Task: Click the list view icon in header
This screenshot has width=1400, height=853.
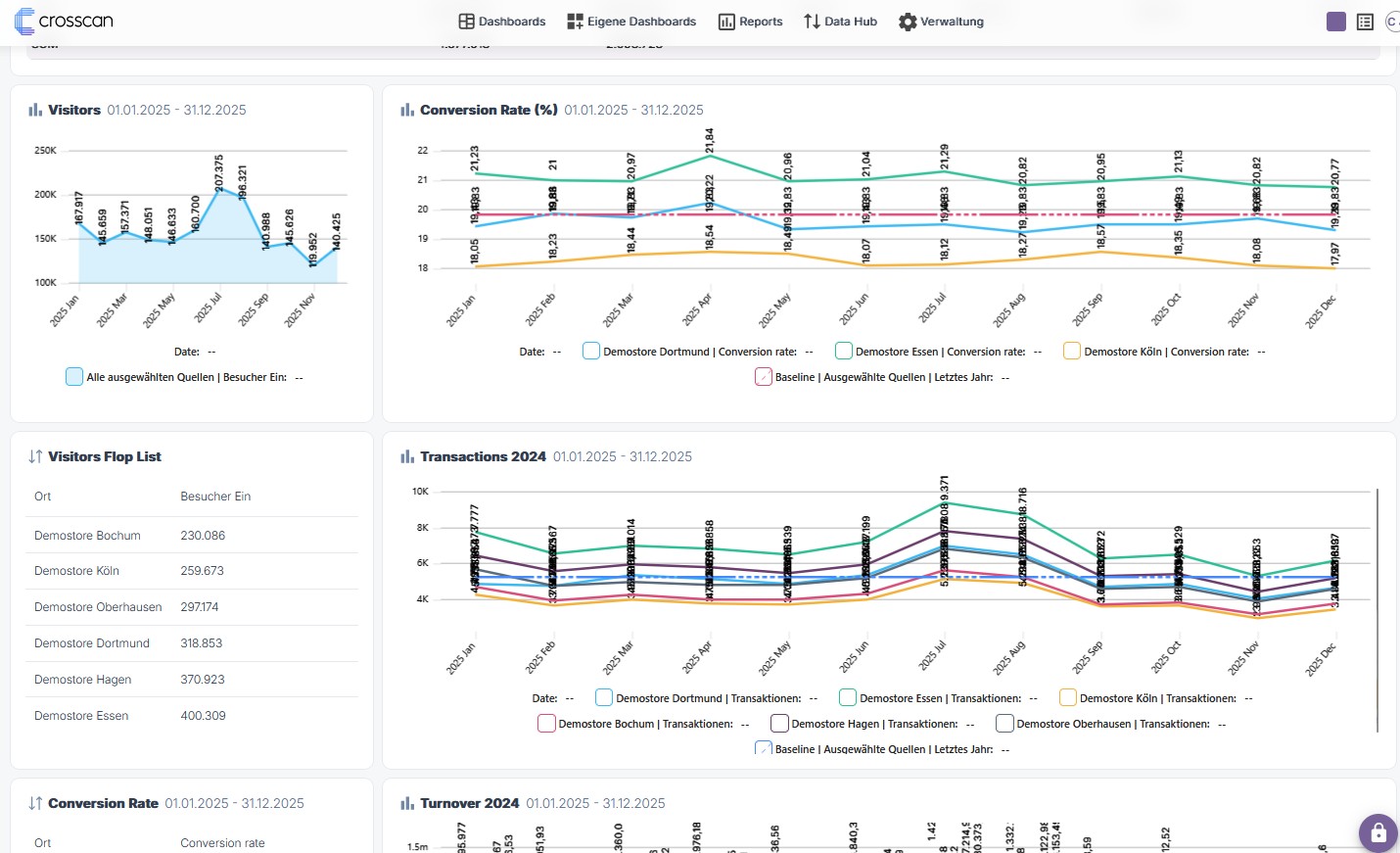Action: (x=1365, y=22)
